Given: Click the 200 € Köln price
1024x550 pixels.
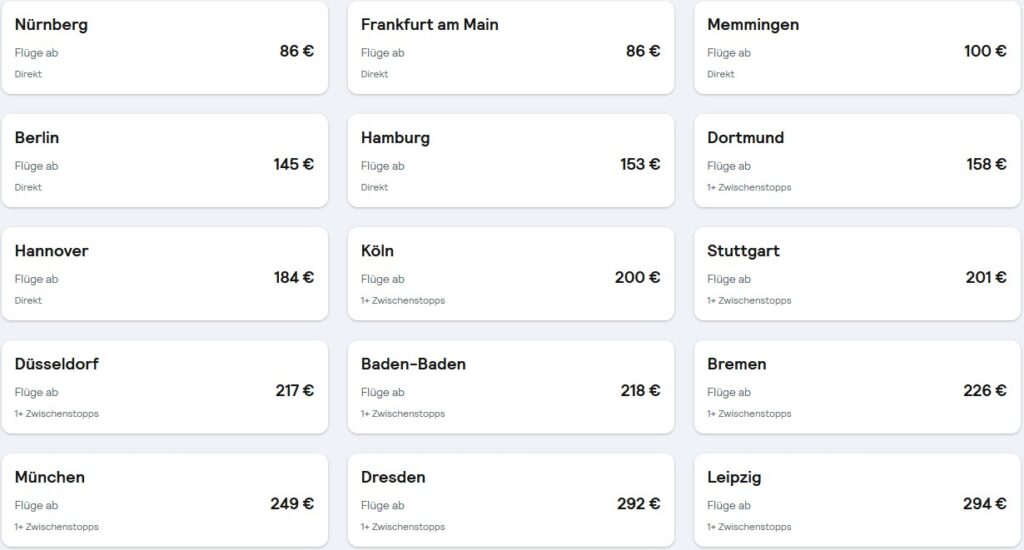Looking at the screenshot, I should [x=637, y=277].
